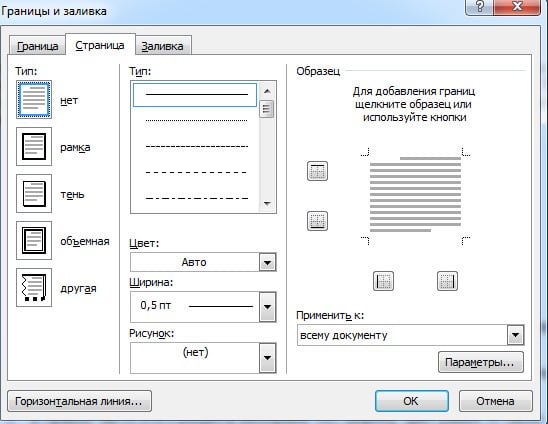Screen dimensions: 548x424
Task: Select the 'нет' border setting icon
Action: pyautogui.click(x=34, y=100)
